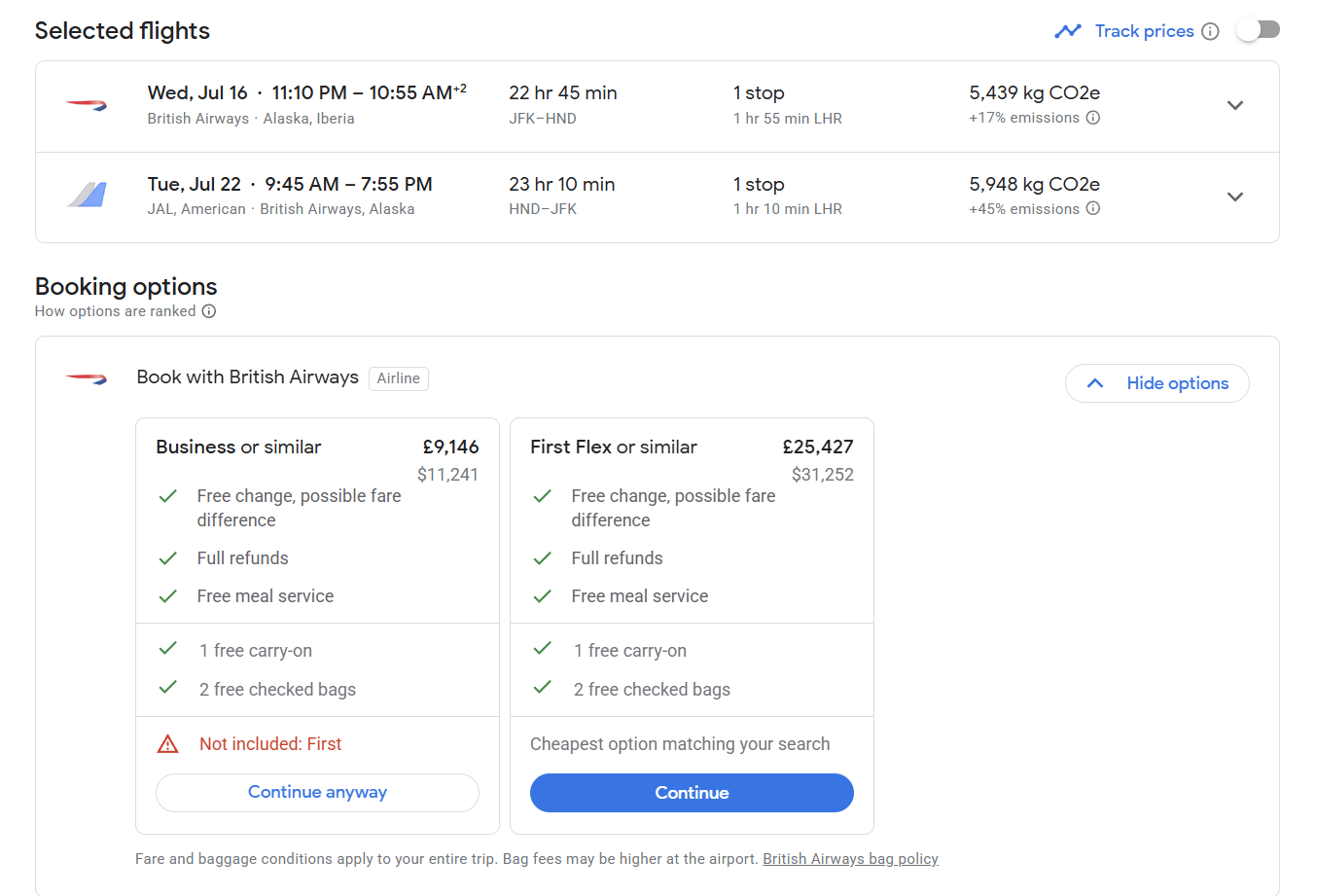Select the First Flex or similar fare heading
This screenshot has width=1317, height=896.
click(614, 448)
